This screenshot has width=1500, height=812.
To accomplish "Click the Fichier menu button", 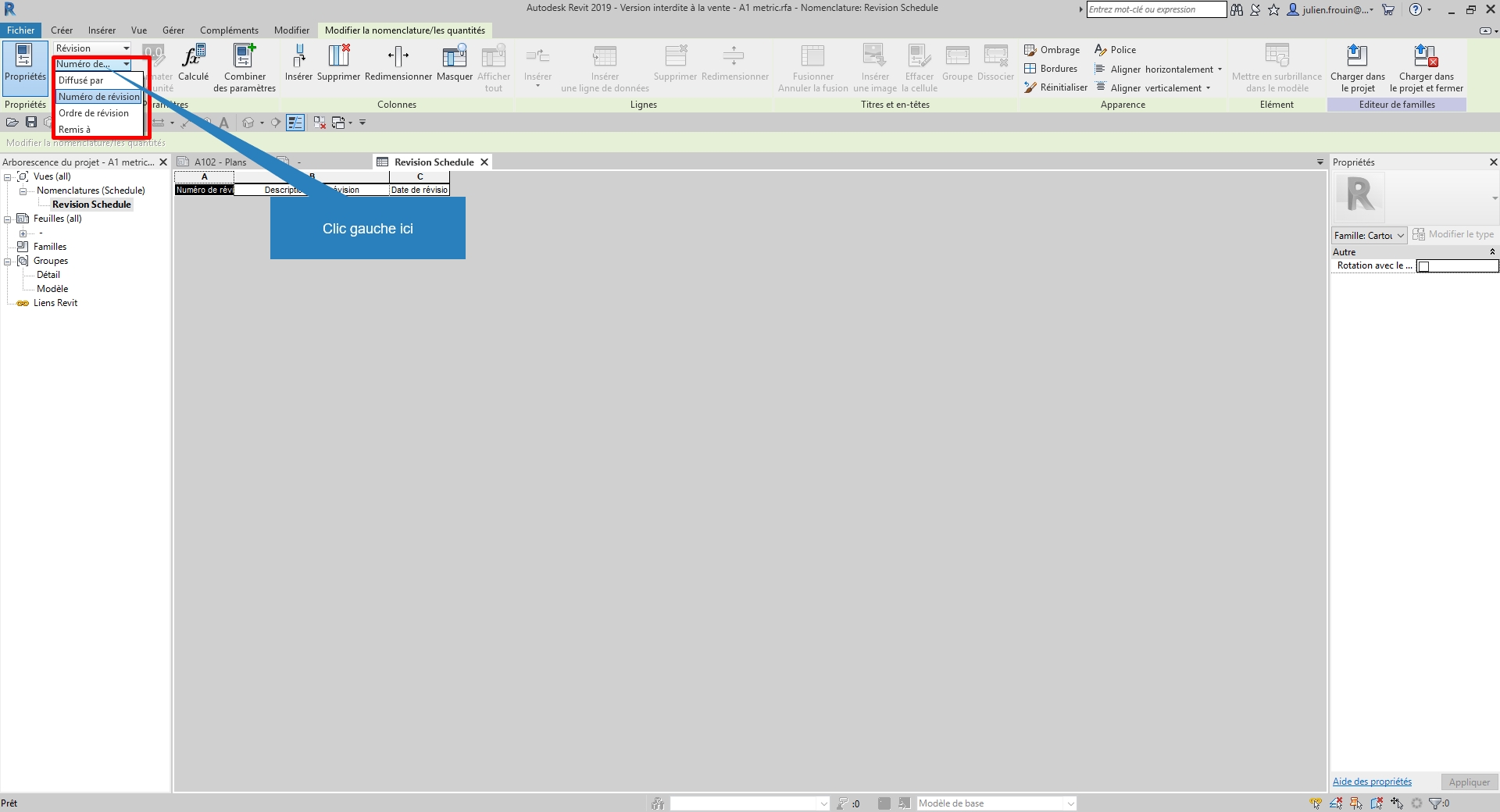I will coord(21,30).
